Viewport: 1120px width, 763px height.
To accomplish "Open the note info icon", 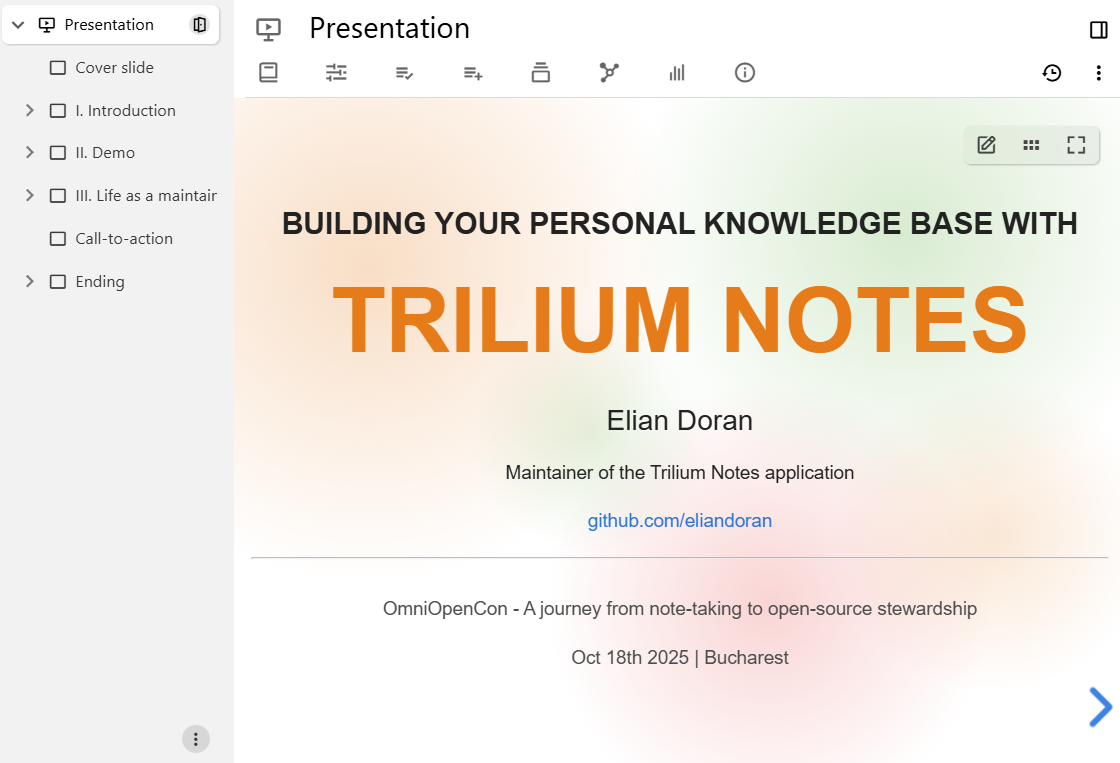I will pyautogui.click(x=744, y=72).
